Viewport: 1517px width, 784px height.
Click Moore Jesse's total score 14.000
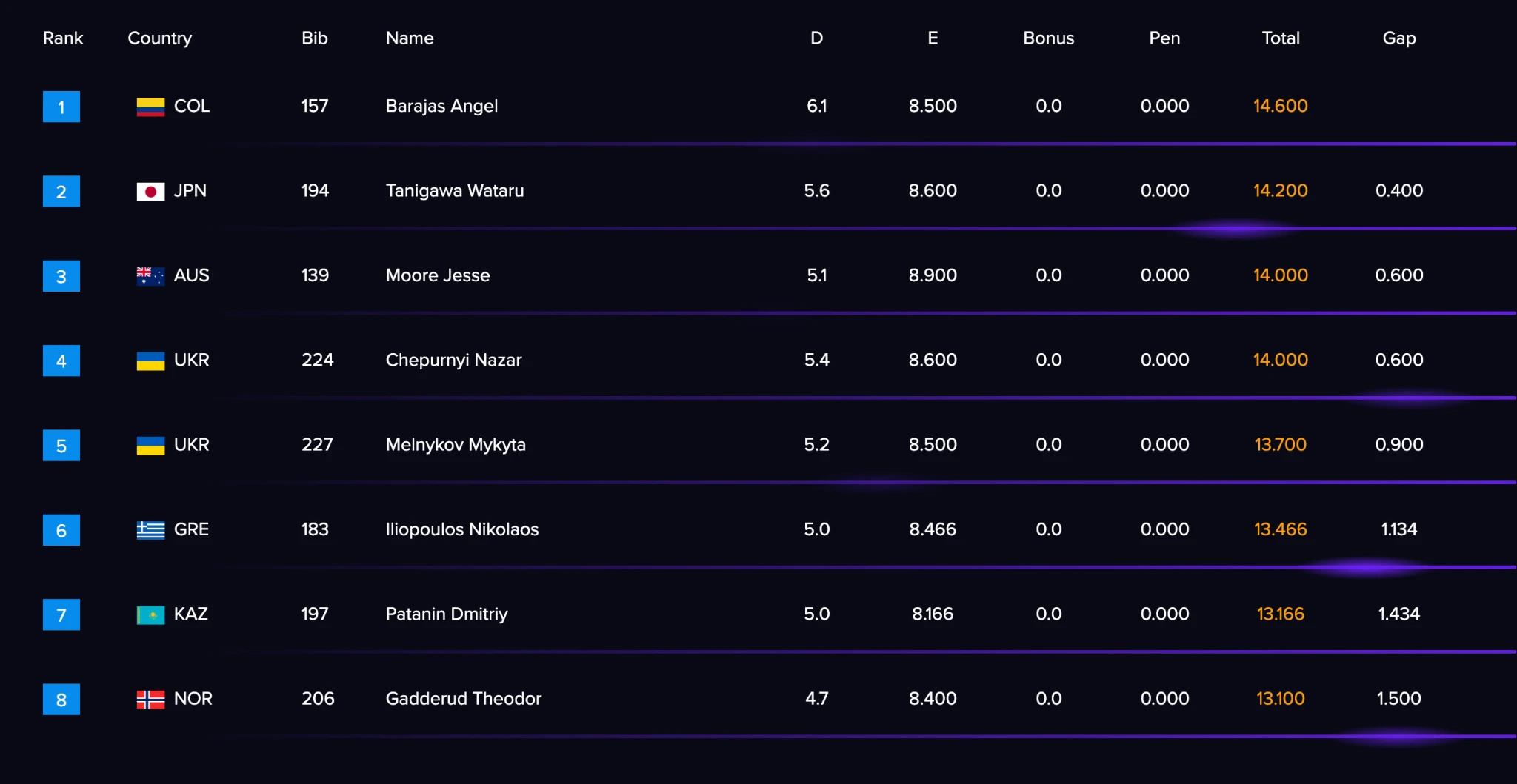click(x=1280, y=275)
